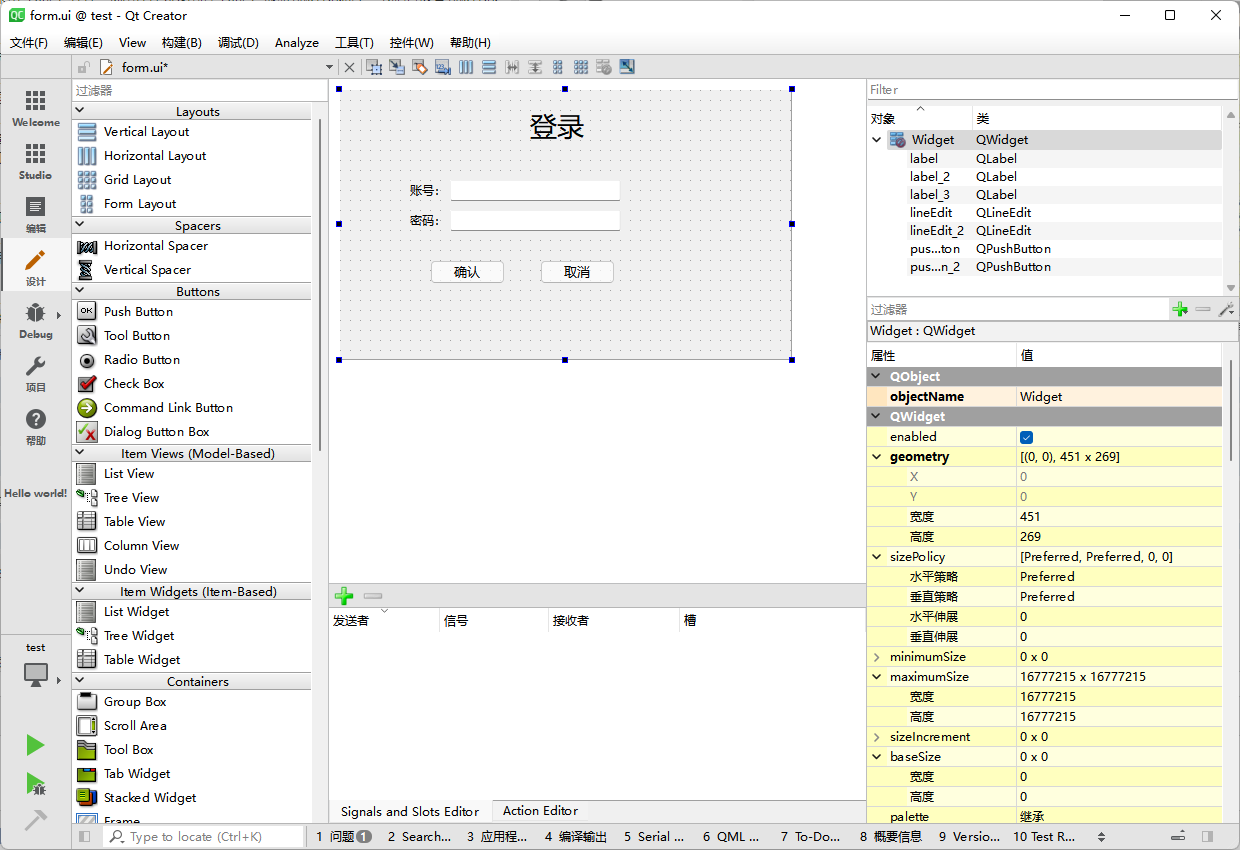Click the Break Layout toolbar icon
The height and width of the screenshot is (850, 1240).
pos(604,67)
